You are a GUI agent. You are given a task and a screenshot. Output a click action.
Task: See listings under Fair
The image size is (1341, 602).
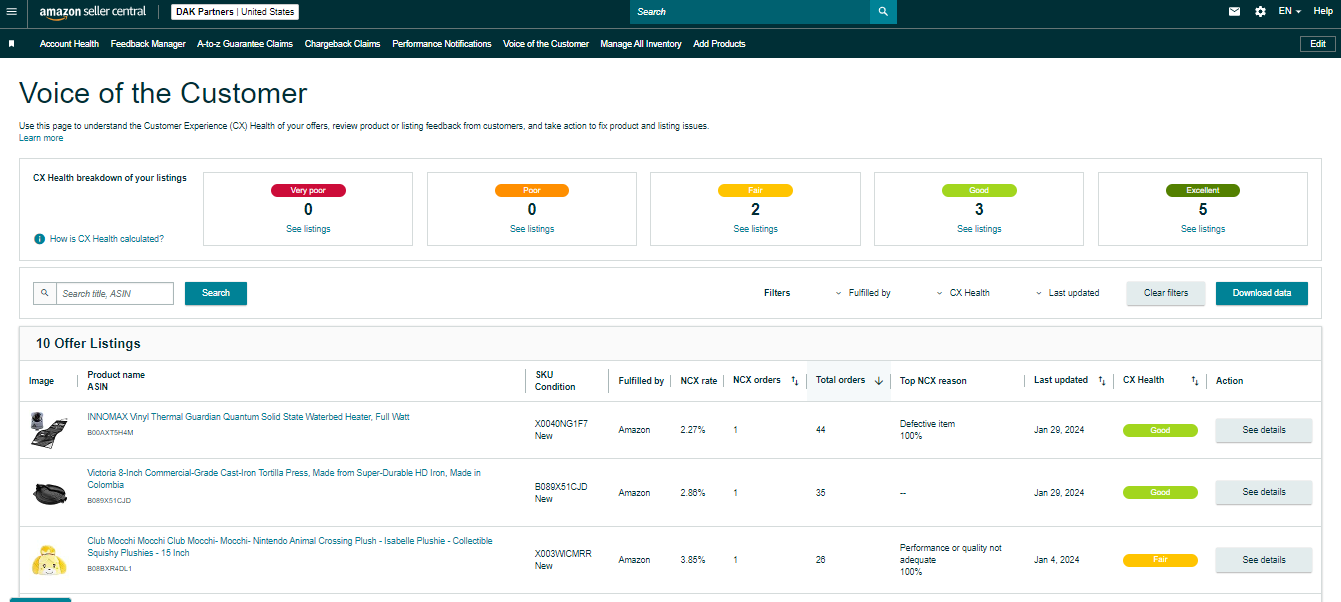[755, 229]
